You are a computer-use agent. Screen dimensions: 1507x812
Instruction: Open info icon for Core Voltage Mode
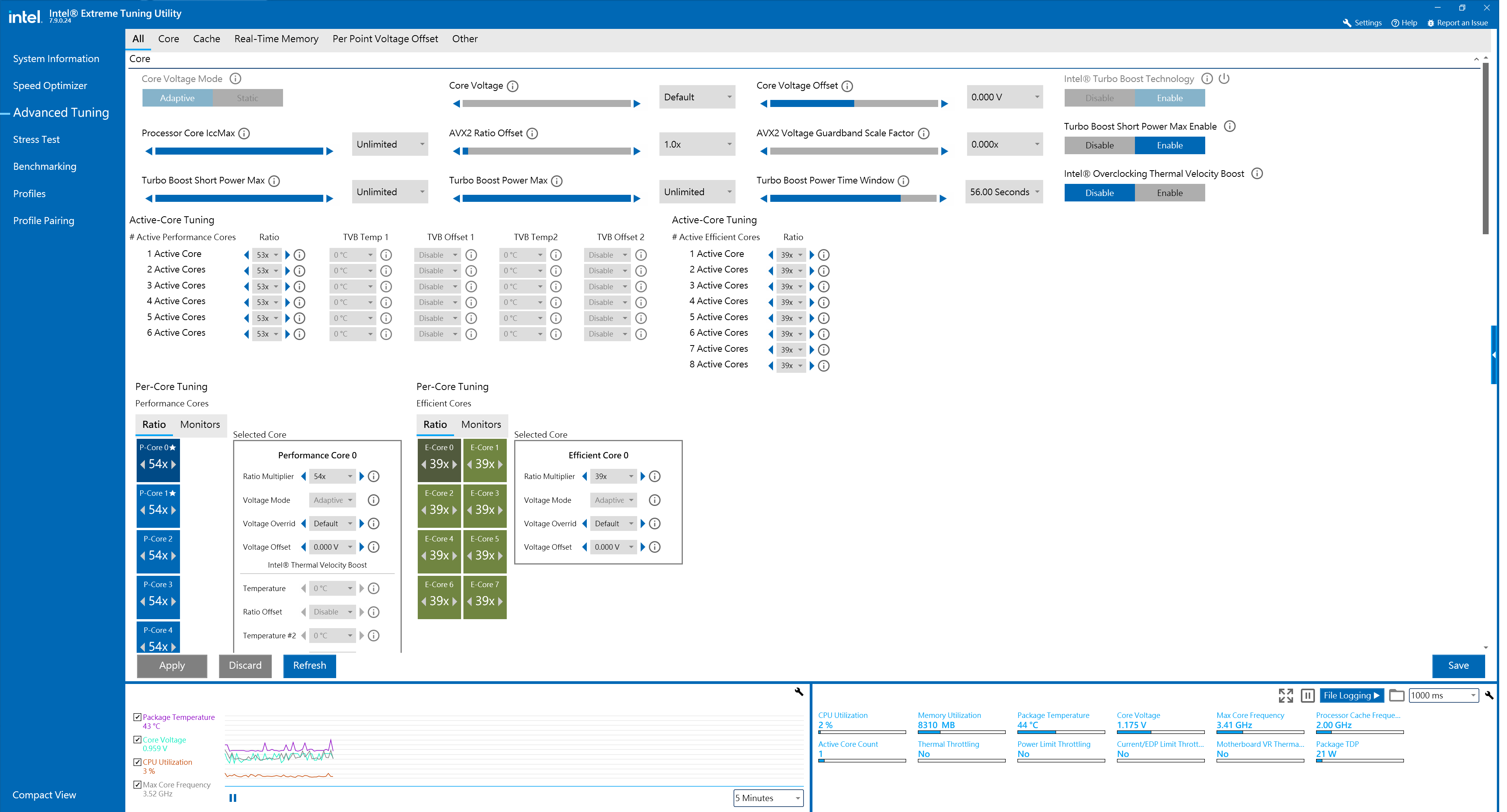tap(235, 78)
